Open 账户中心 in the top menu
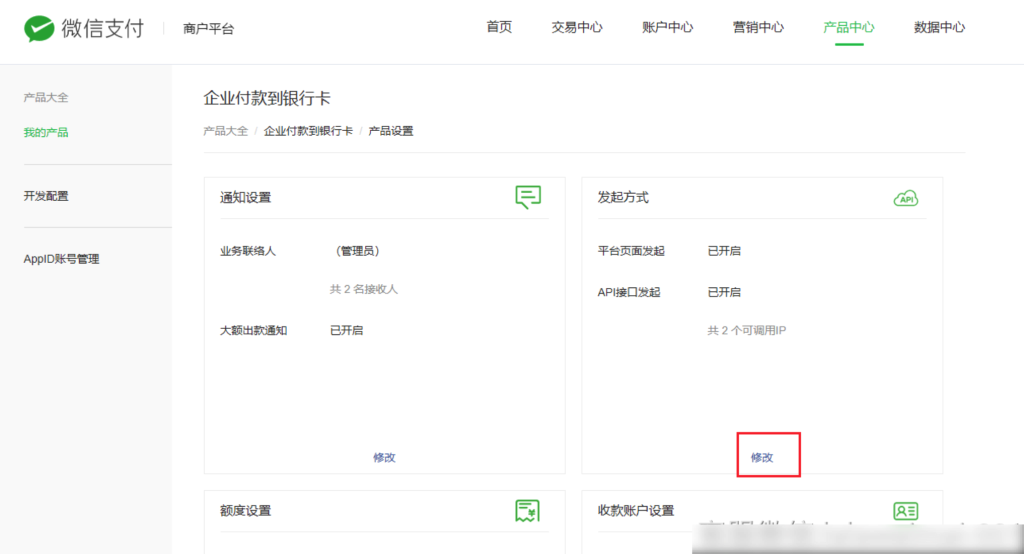The height and width of the screenshot is (554, 1024). point(667,27)
